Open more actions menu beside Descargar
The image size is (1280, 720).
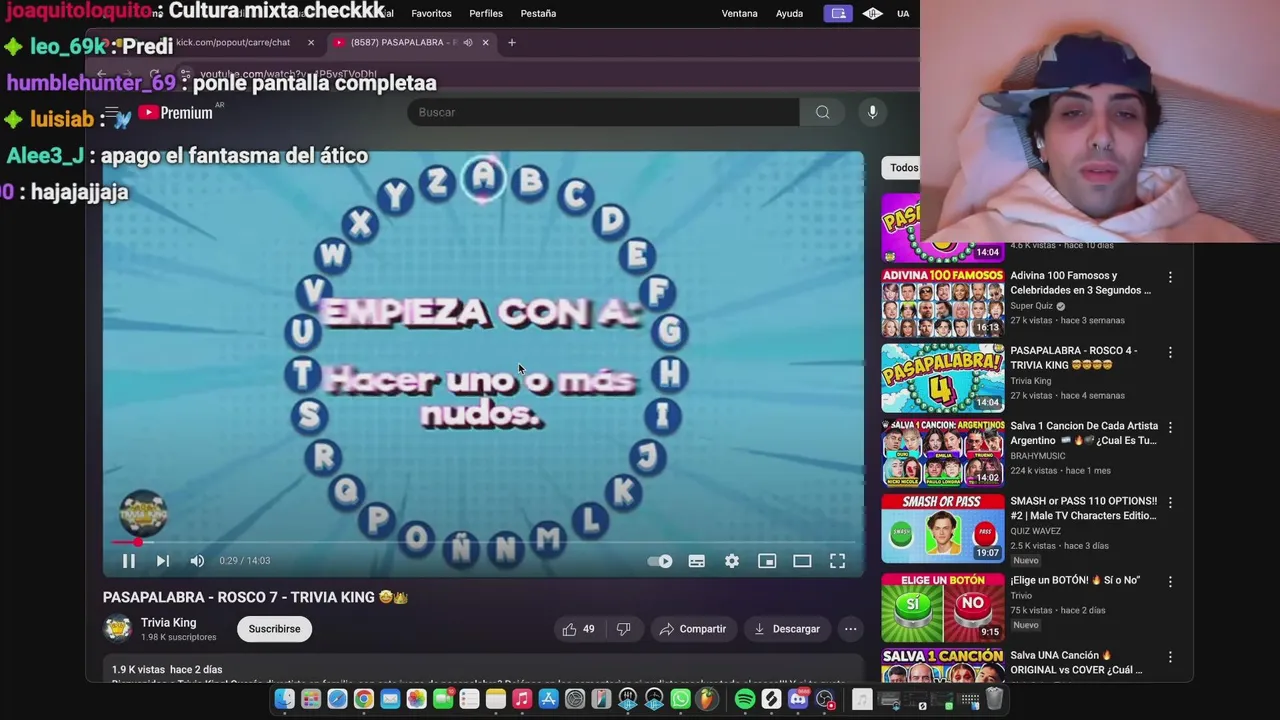[x=850, y=629]
